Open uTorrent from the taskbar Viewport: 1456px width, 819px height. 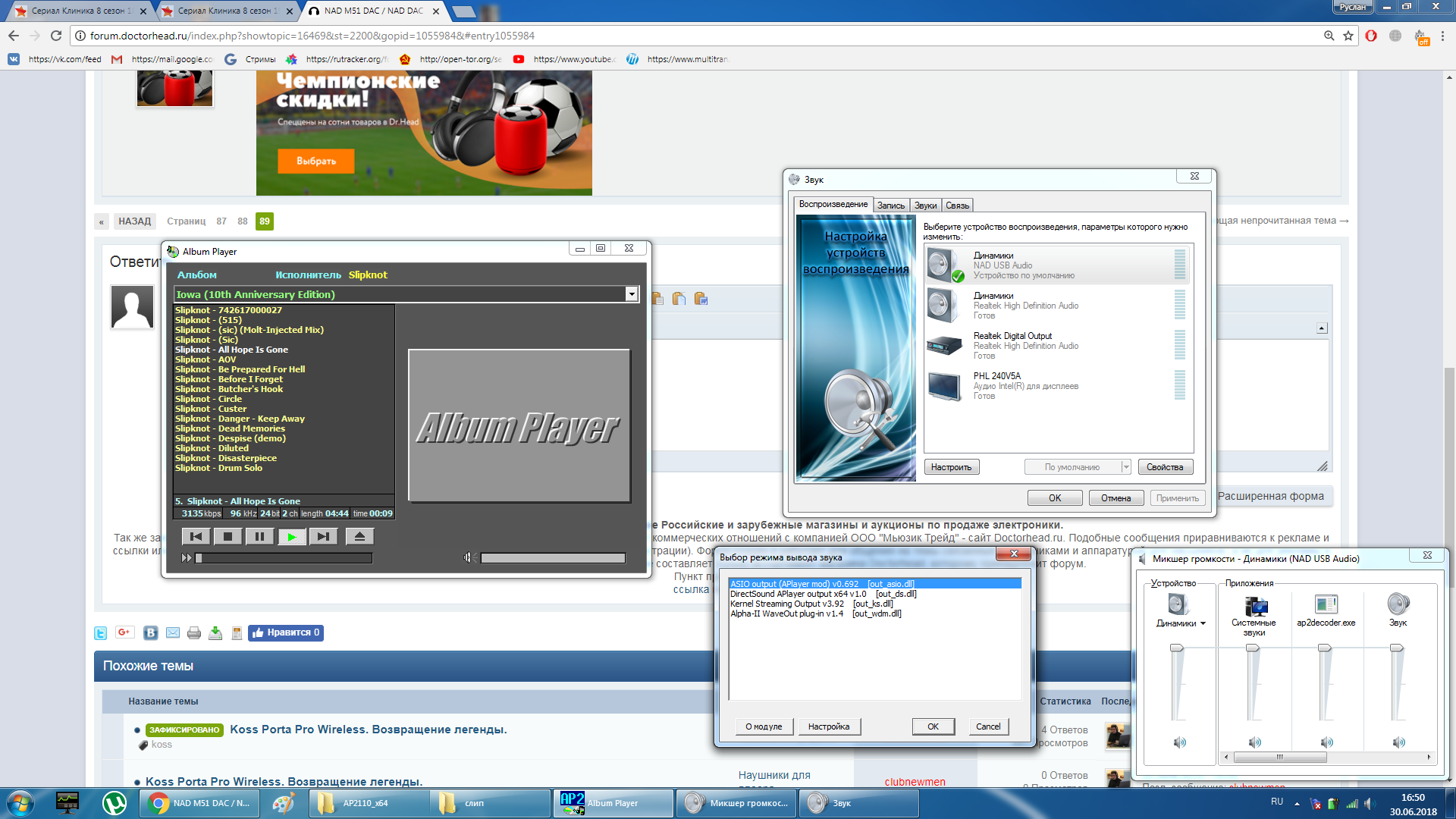115,803
